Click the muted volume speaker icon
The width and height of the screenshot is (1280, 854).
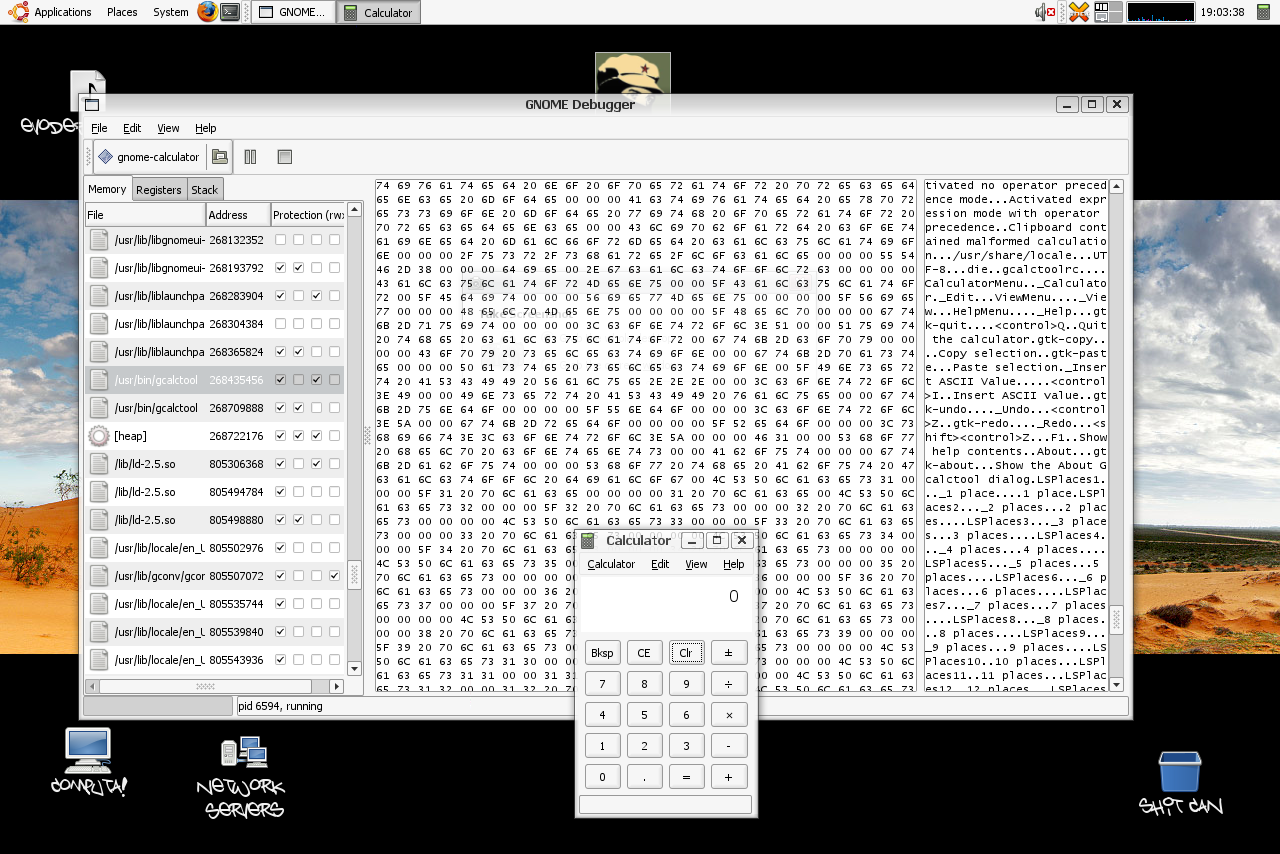click(x=1045, y=12)
